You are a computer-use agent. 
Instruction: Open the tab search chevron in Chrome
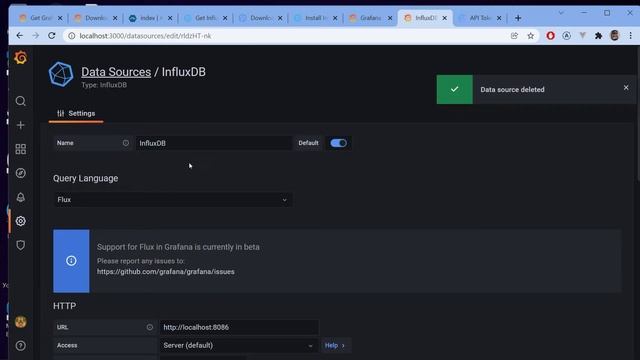click(561, 13)
